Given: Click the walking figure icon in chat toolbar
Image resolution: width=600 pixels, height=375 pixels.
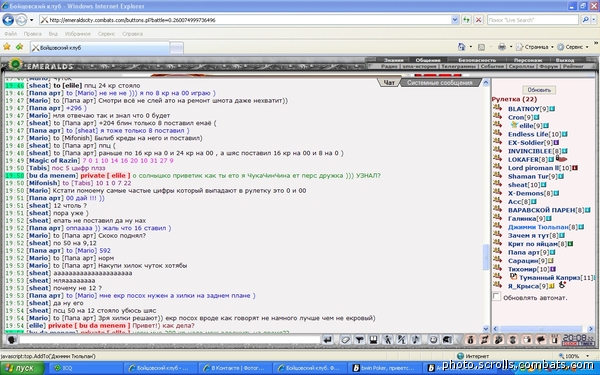Looking at the screenshot, I should pos(388,340).
